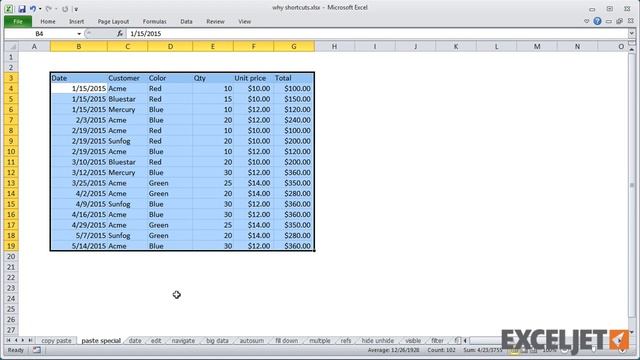Click the Insert Function fx icon
640x360 pixels.
120,33
